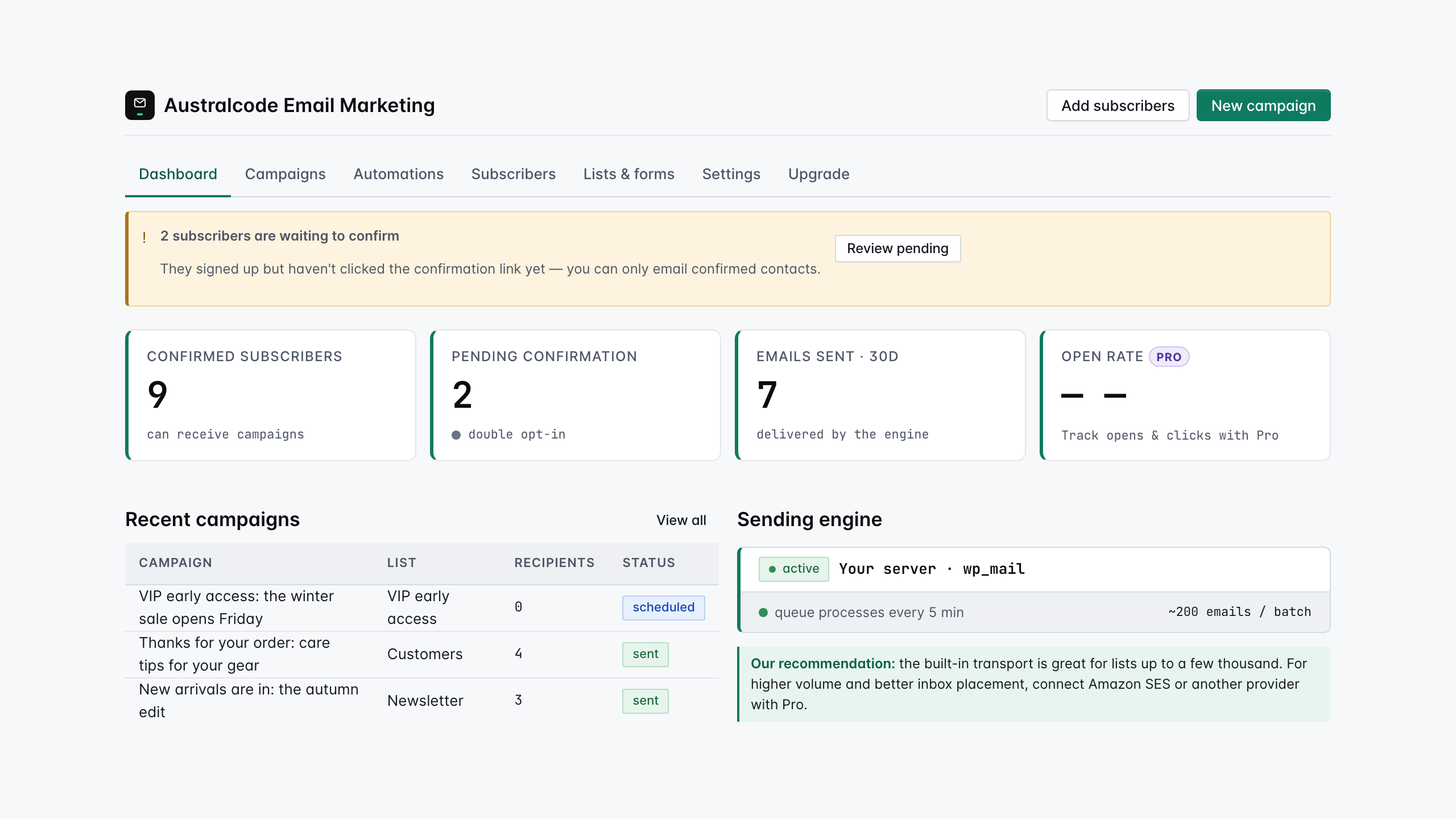The width and height of the screenshot is (1456, 819).
Task: Click the Australcode Email Marketing title
Action: (299, 105)
